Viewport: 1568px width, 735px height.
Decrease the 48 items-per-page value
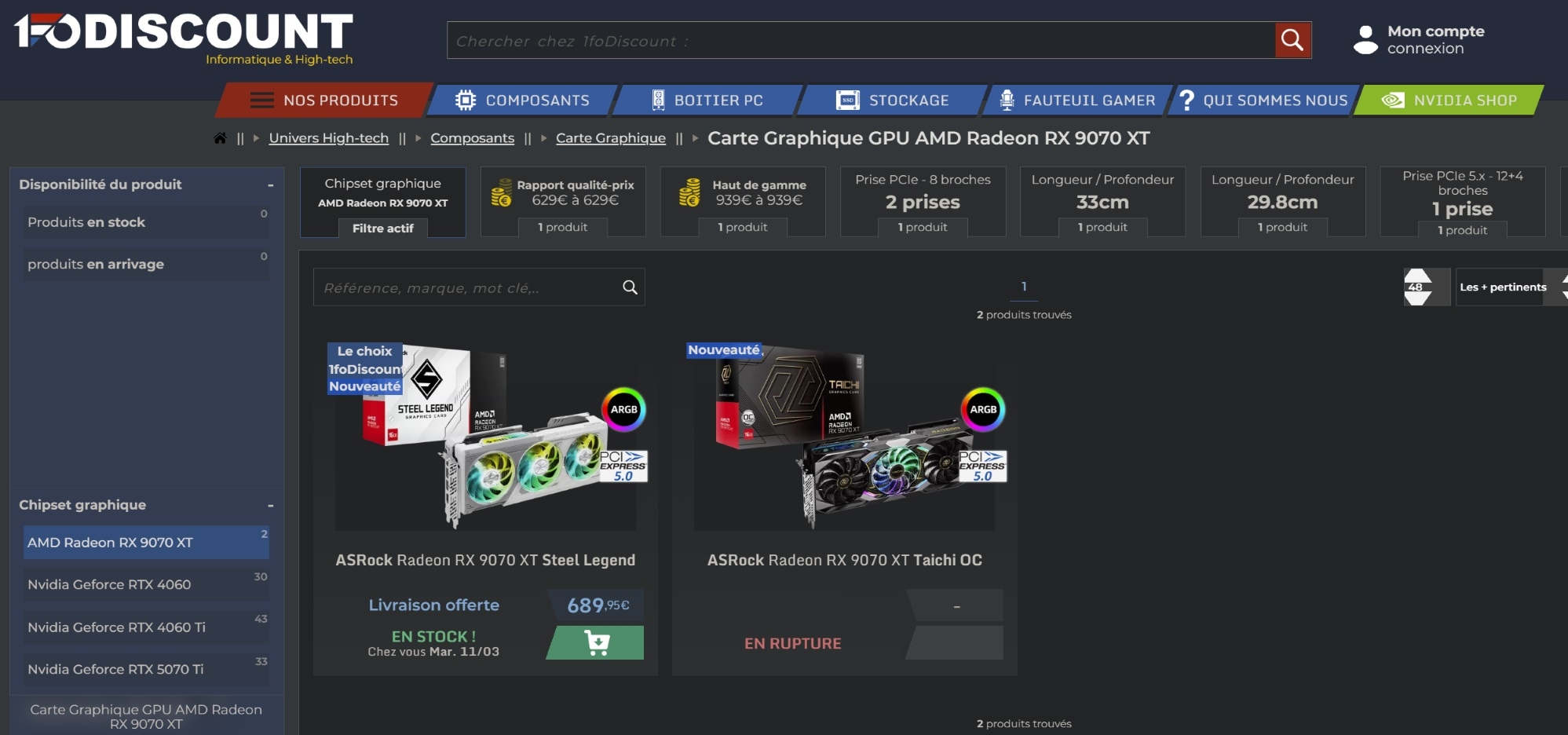coord(1417,299)
